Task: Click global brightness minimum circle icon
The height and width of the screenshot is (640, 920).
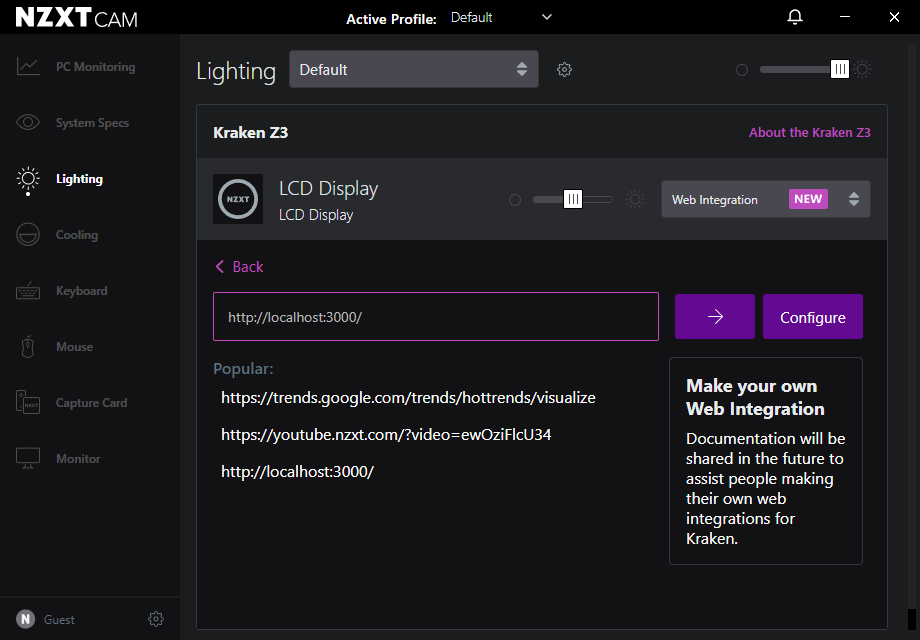Action: (x=742, y=70)
